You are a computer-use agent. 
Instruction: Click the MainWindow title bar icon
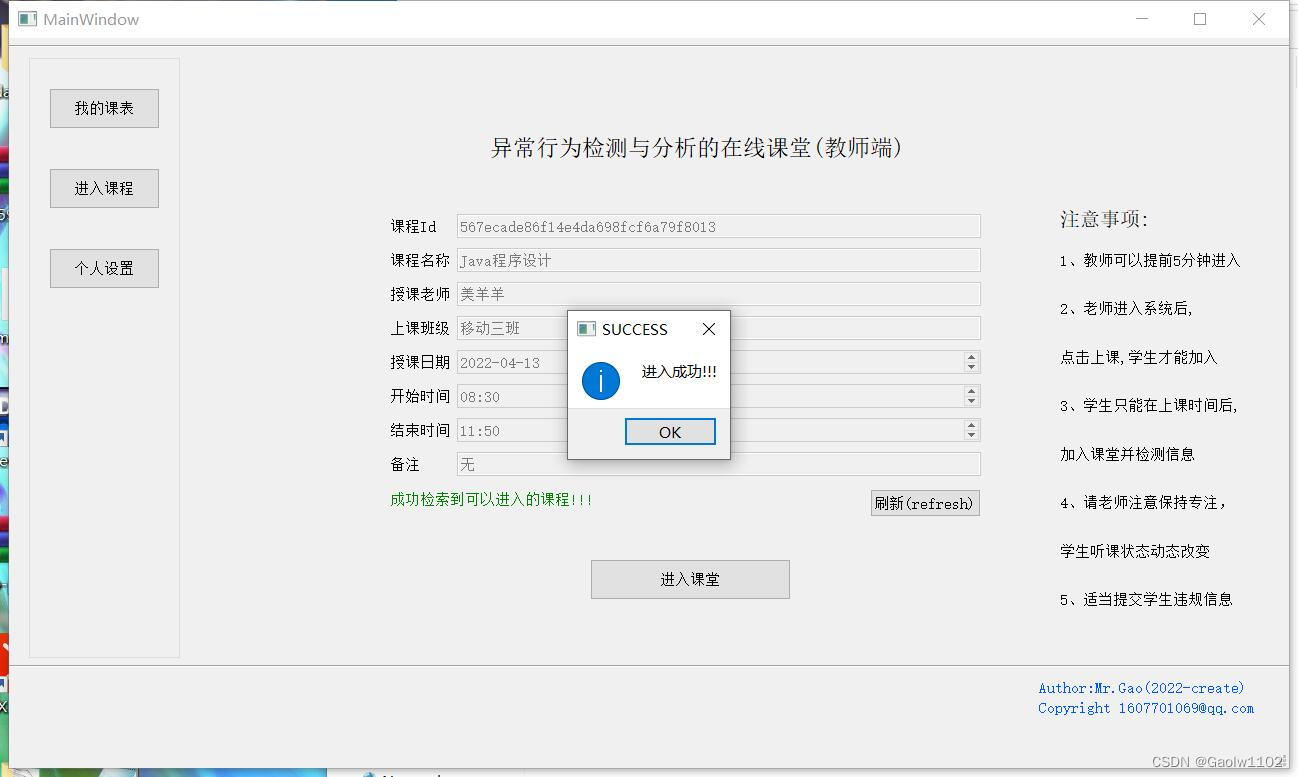[28, 19]
